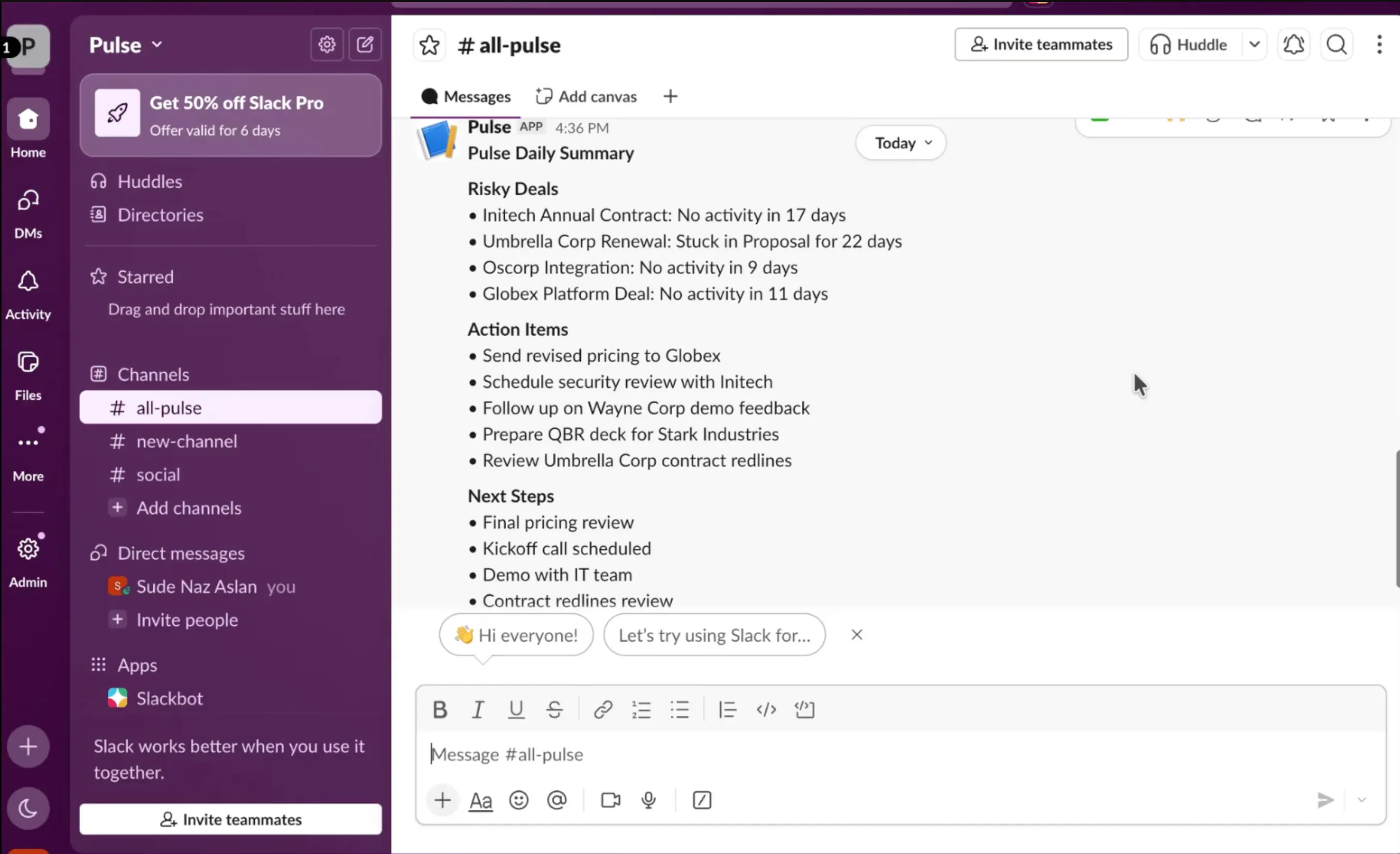
Task: Click the Message #all-pulse input field
Action: (x=901, y=754)
